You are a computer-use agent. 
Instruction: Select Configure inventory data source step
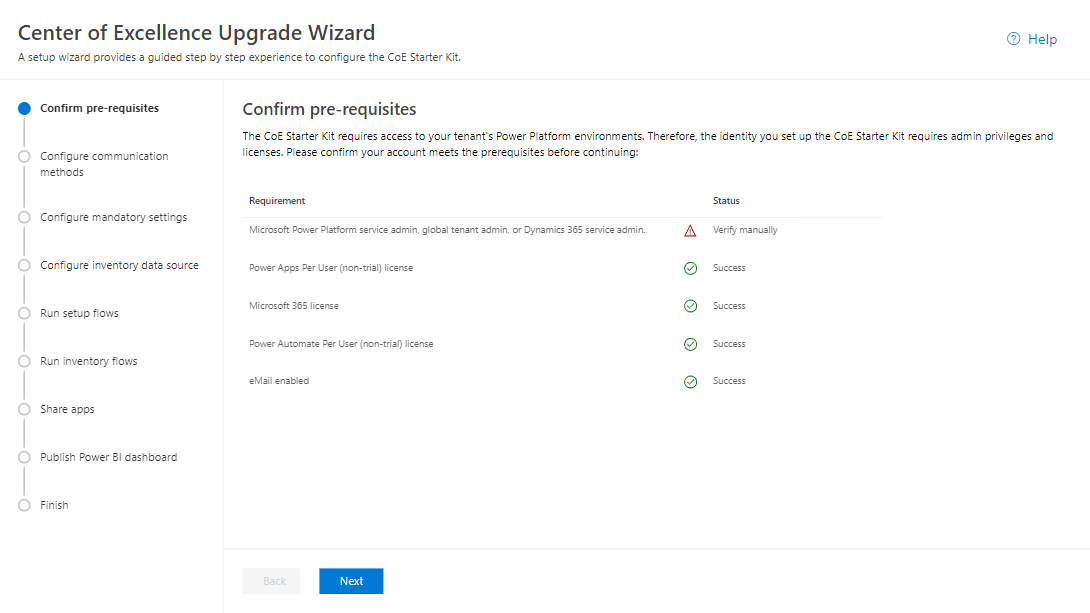coord(119,265)
